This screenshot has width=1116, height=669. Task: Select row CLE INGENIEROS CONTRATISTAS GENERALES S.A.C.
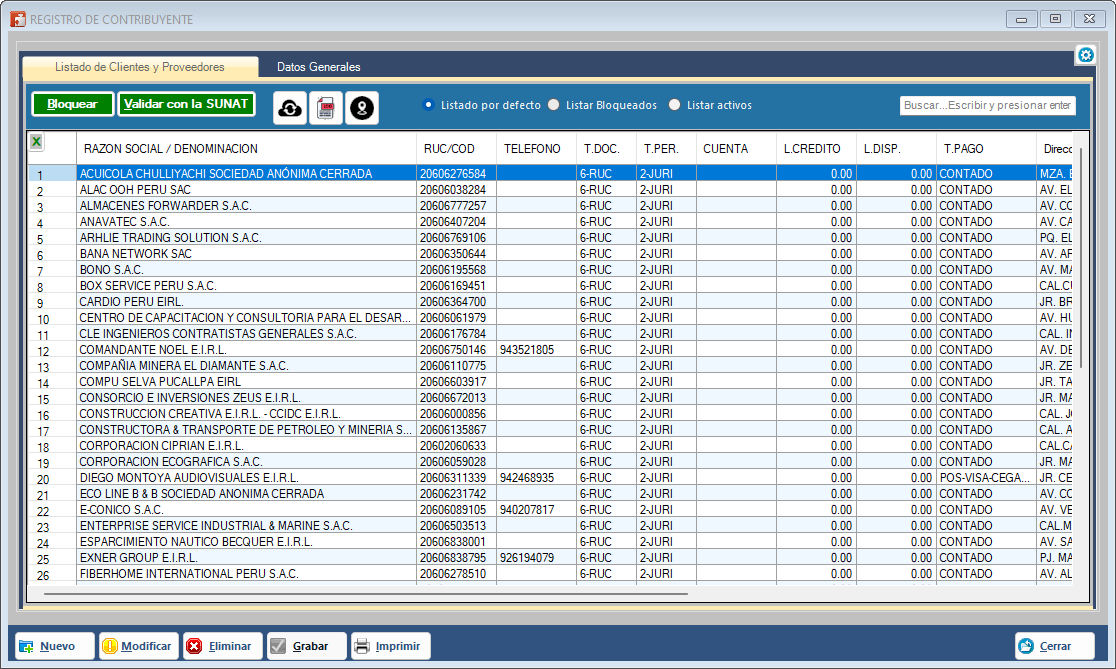tap(550, 334)
